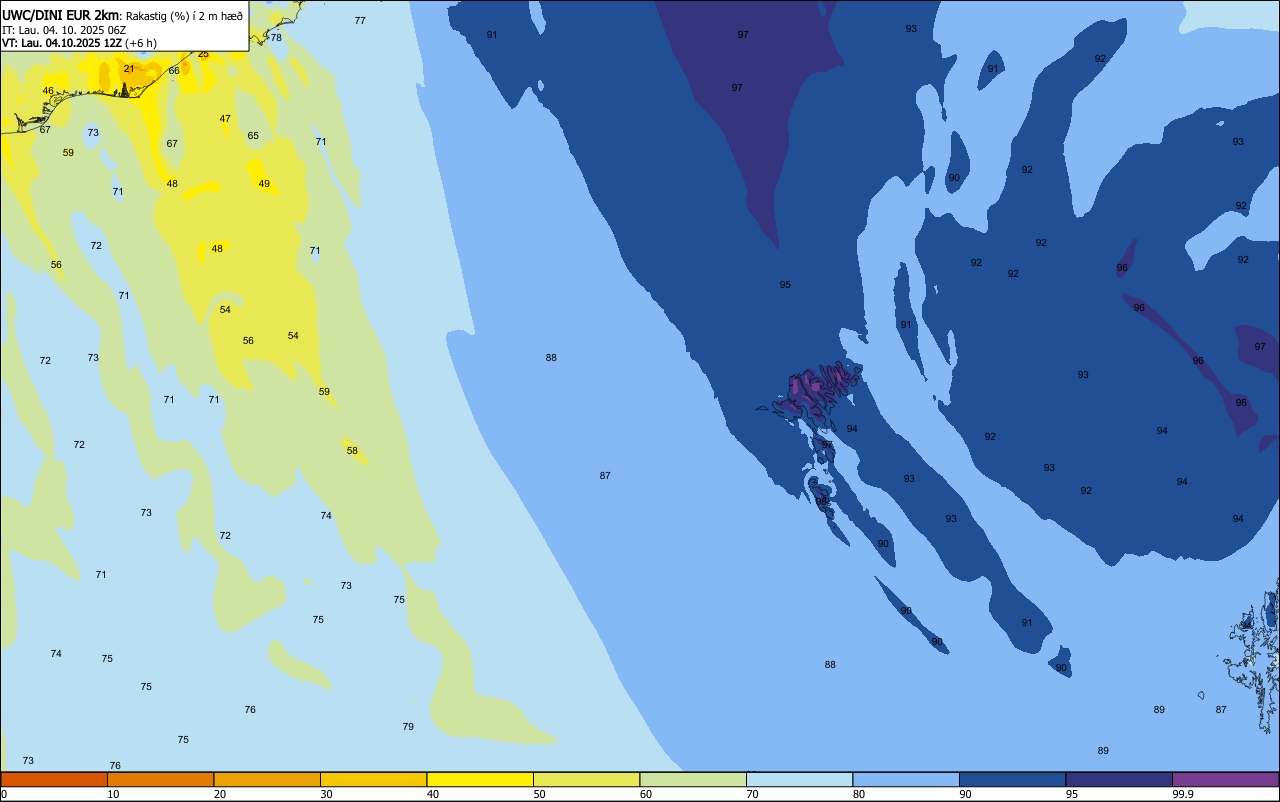The height and width of the screenshot is (802, 1280).
Task: Select the 'VT: Lau. 04.10.2025 12Z' line
Action: point(62,43)
